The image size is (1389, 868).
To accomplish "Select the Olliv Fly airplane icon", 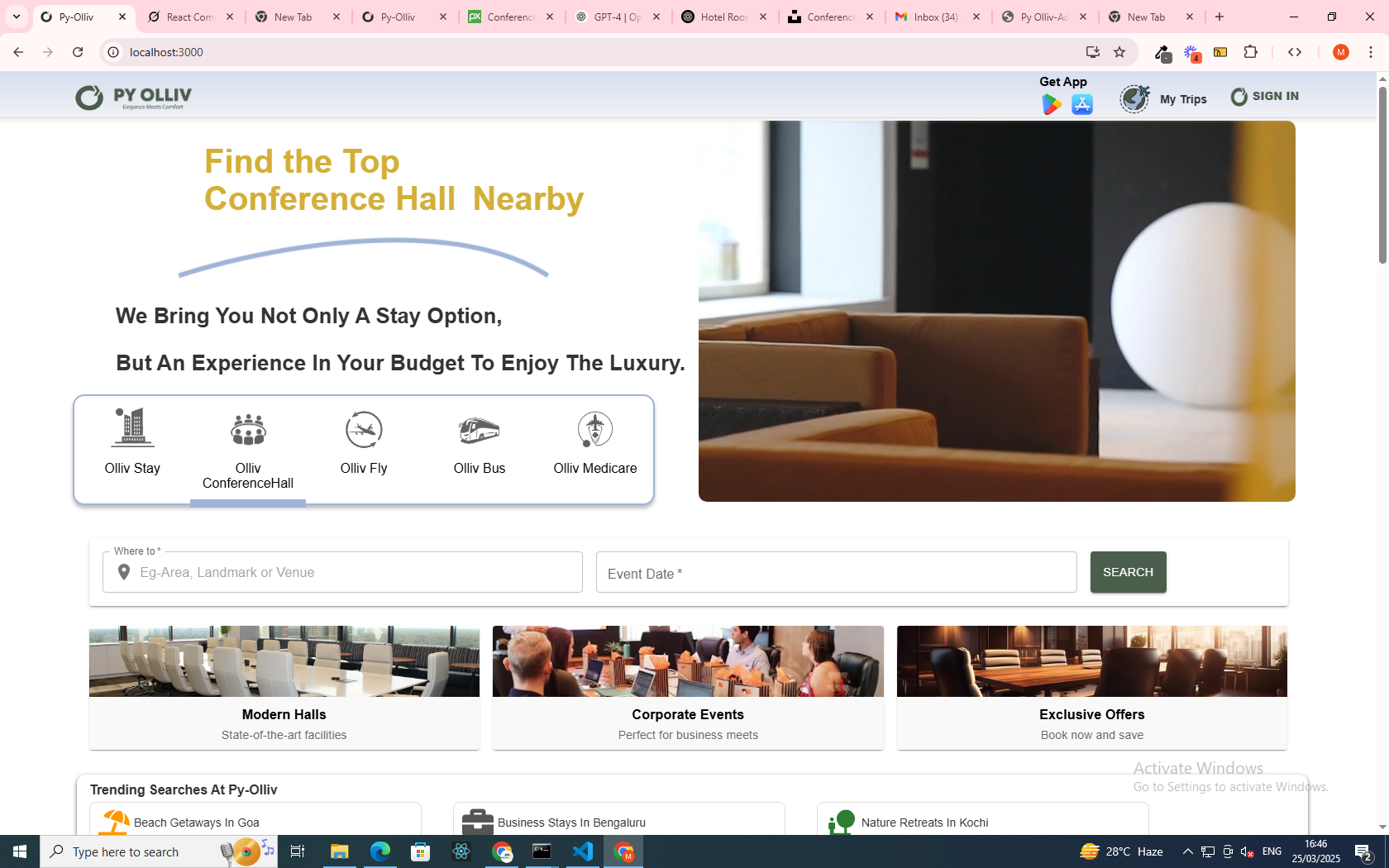I will (364, 430).
